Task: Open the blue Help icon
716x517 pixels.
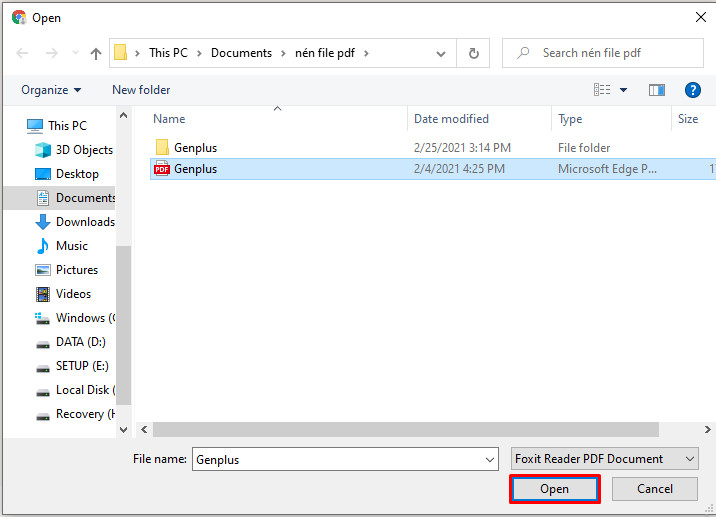Action: pyautogui.click(x=693, y=90)
